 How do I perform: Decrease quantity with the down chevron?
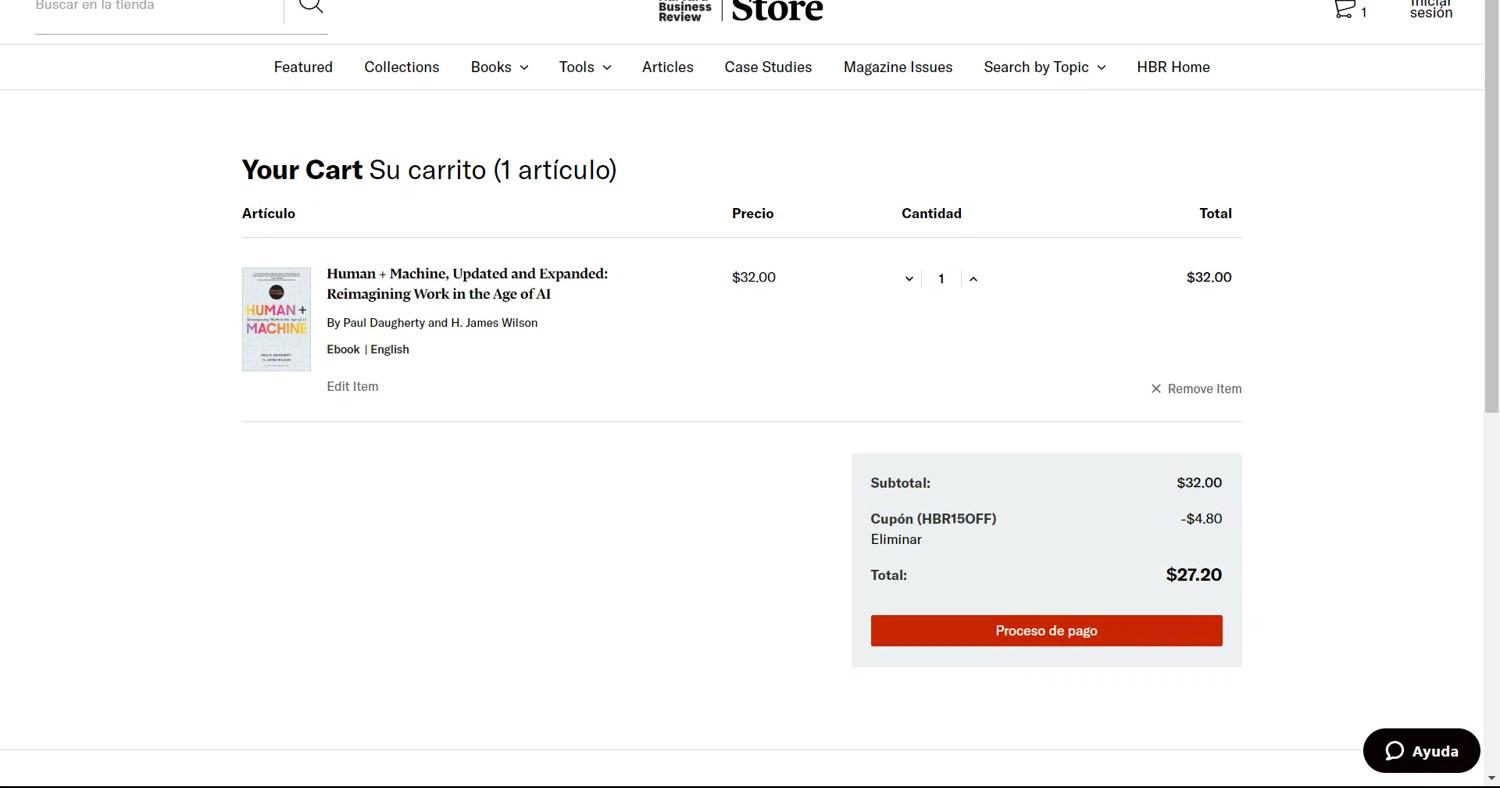point(909,279)
